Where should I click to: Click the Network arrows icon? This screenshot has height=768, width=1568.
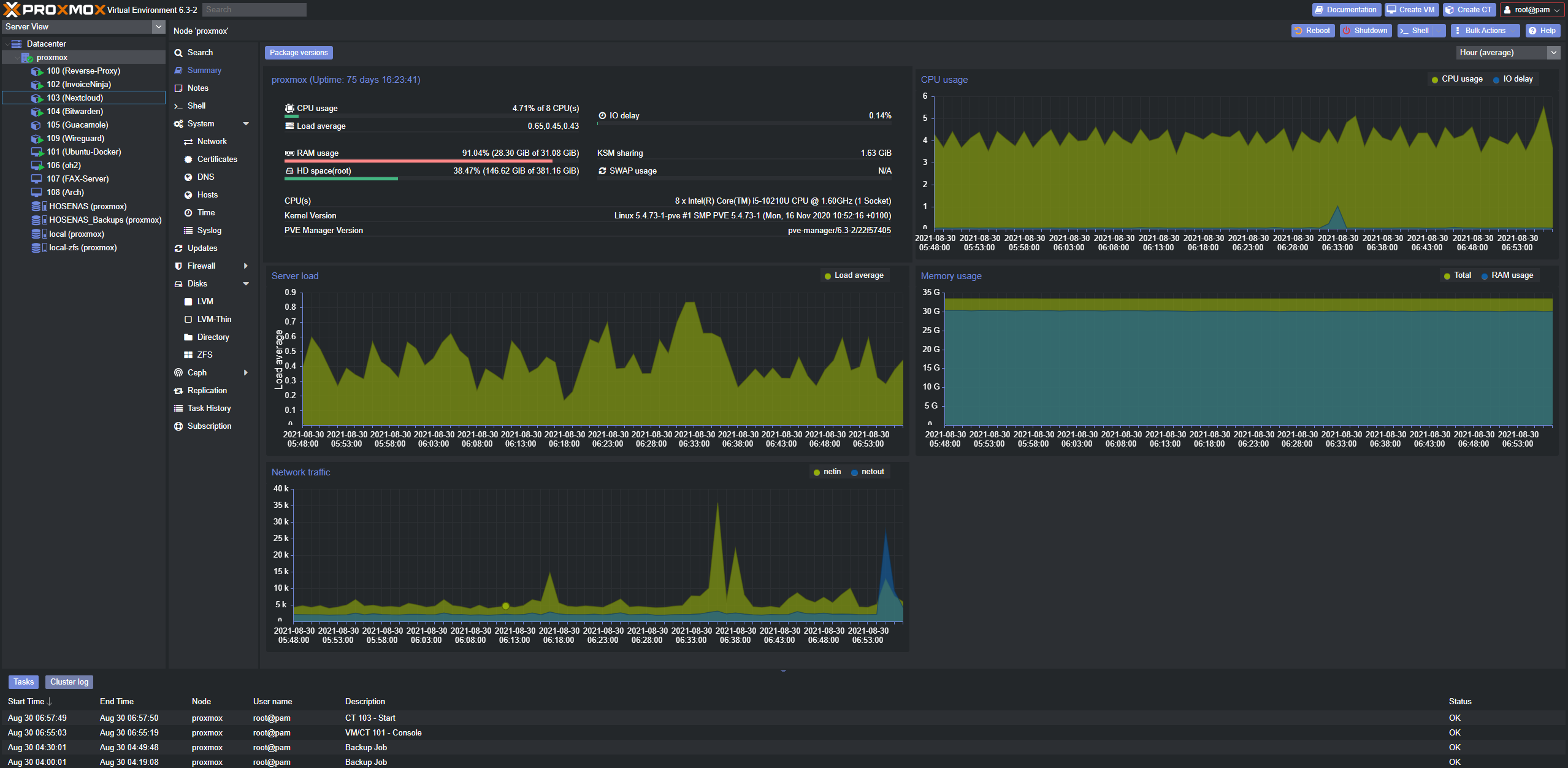(188, 142)
